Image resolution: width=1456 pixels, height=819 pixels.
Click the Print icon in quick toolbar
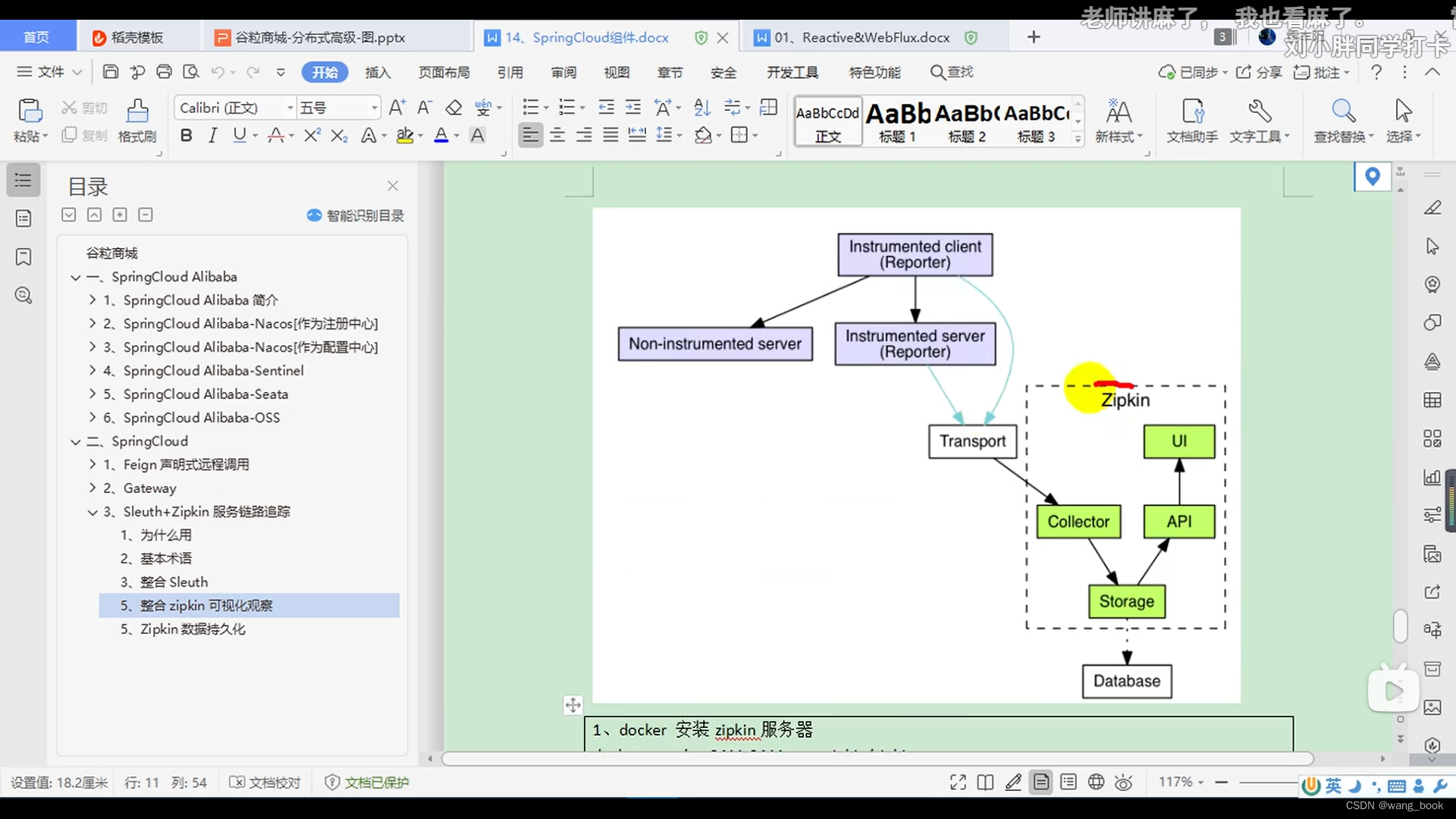(x=164, y=72)
